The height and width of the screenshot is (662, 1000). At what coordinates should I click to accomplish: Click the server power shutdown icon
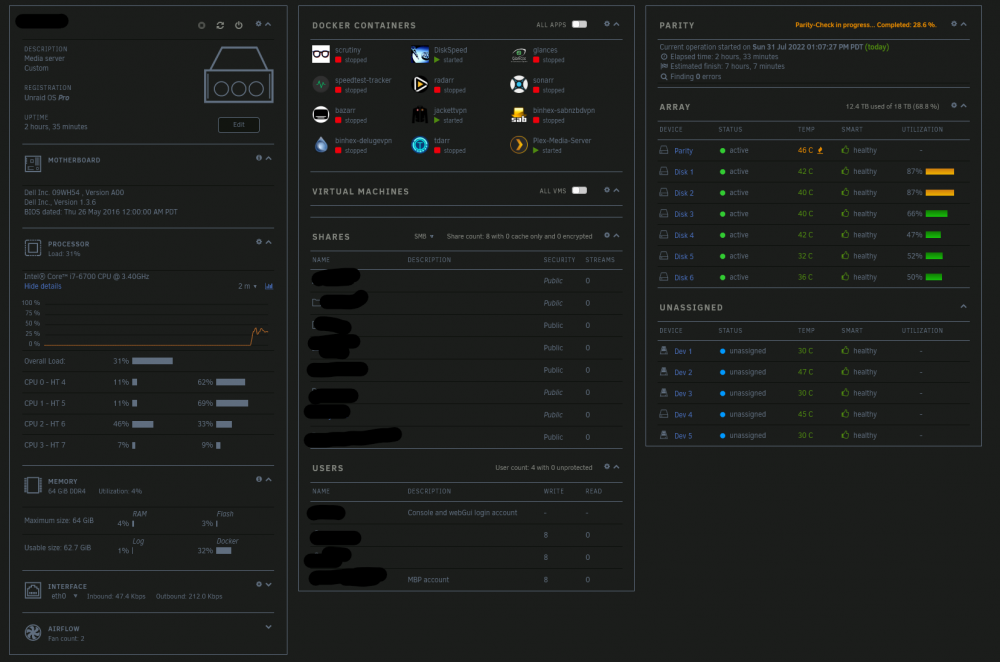click(239, 26)
